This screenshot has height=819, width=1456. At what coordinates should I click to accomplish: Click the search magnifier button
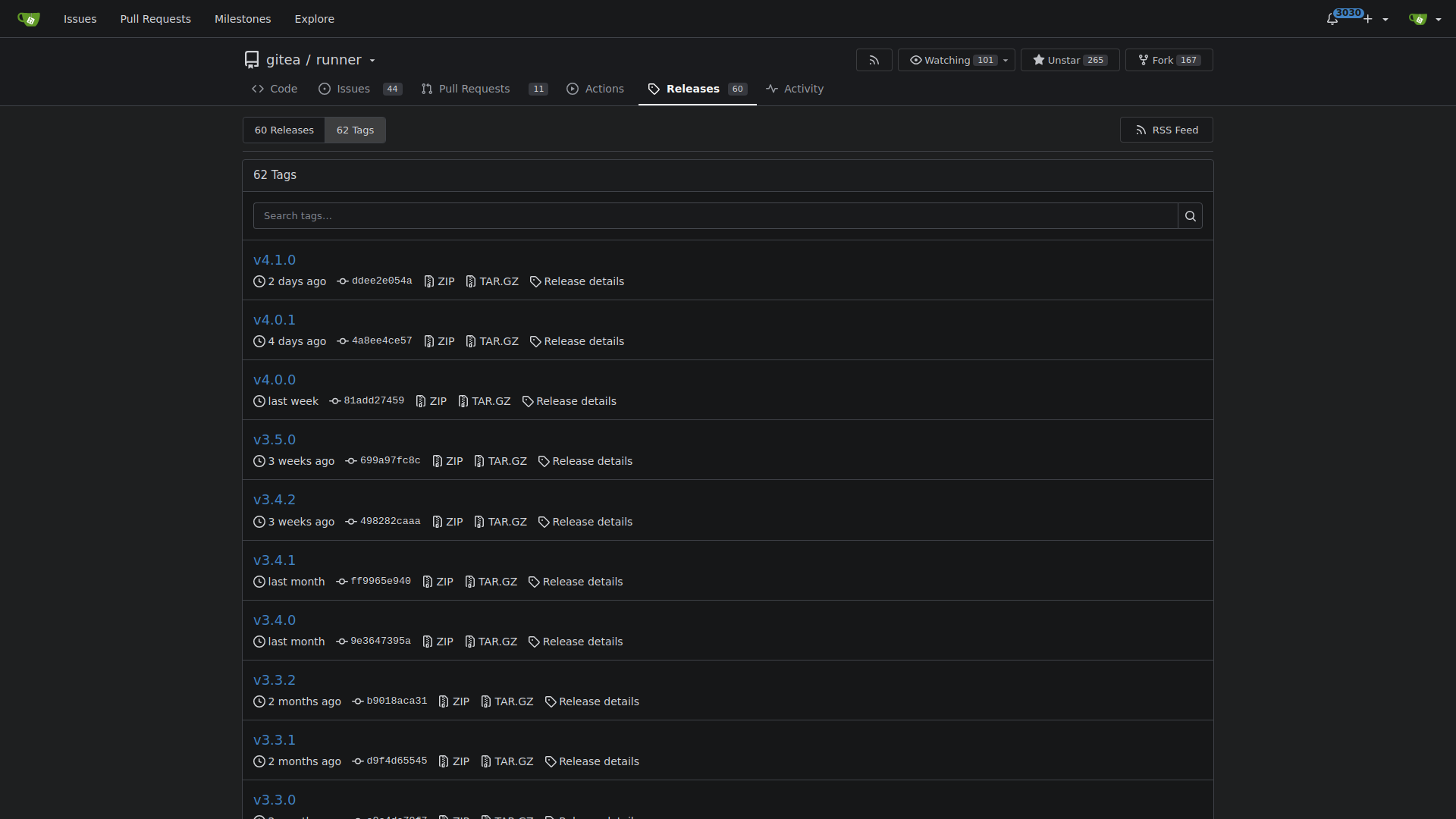click(1190, 216)
